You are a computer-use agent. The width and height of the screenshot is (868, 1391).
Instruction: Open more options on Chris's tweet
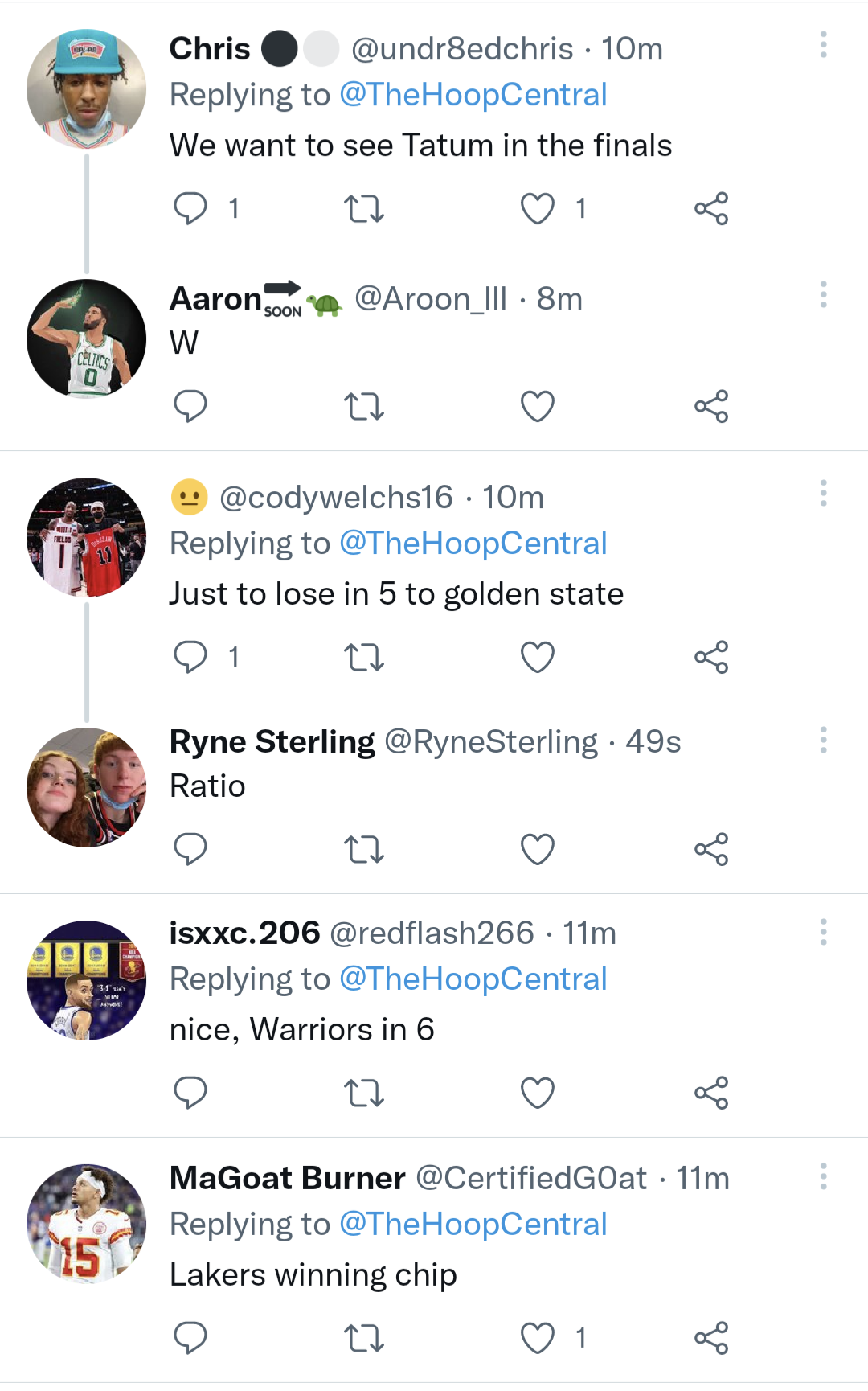pos(823,45)
